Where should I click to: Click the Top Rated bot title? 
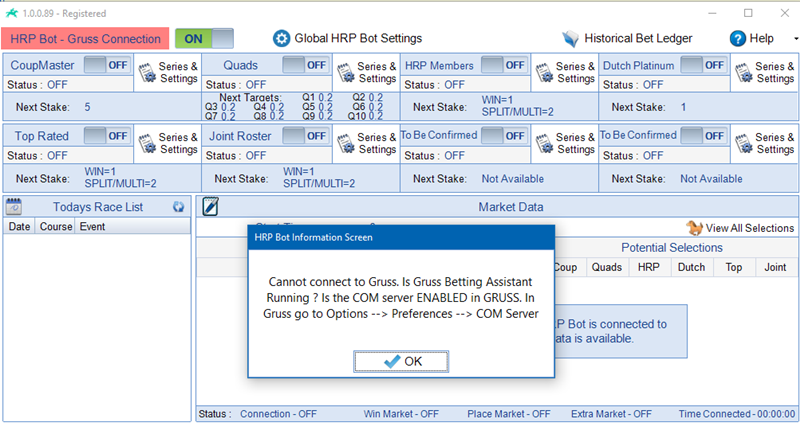pos(41,136)
